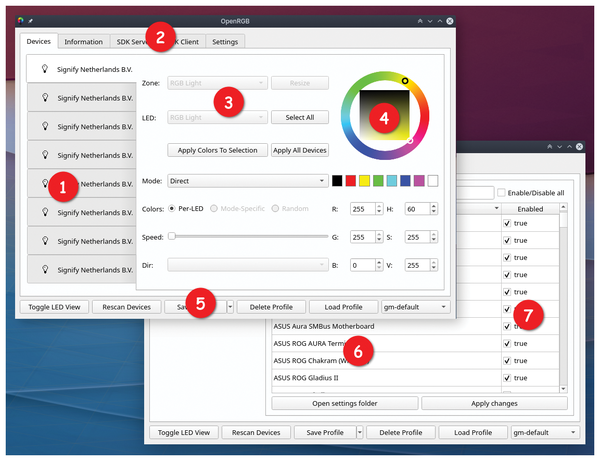The image size is (600, 461).
Task: Increase the V value with stepper
Action: click(x=434, y=262)
